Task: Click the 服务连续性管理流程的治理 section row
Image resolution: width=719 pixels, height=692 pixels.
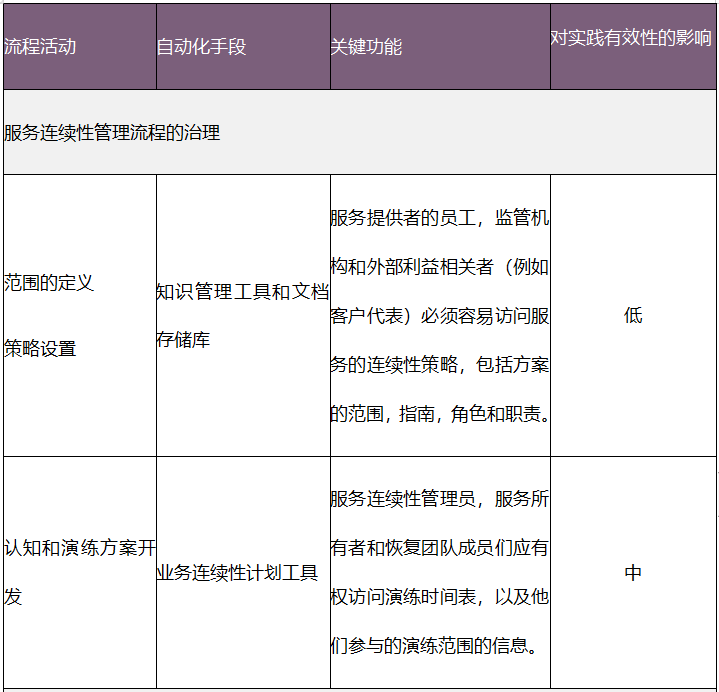Action: click(x=112, y=132)
